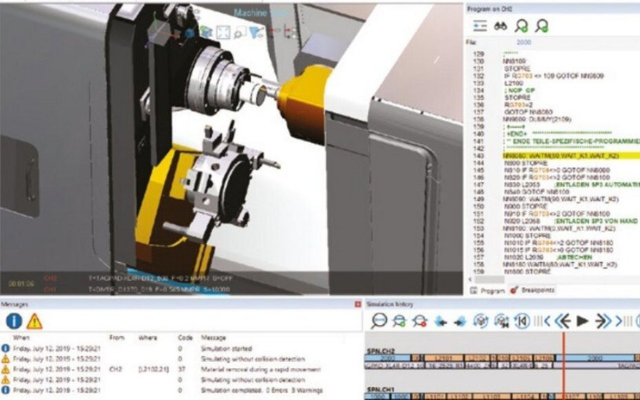Step backward with the double-arrow left button
Viewport: 640px width, 400px height.
coord(563,321)
